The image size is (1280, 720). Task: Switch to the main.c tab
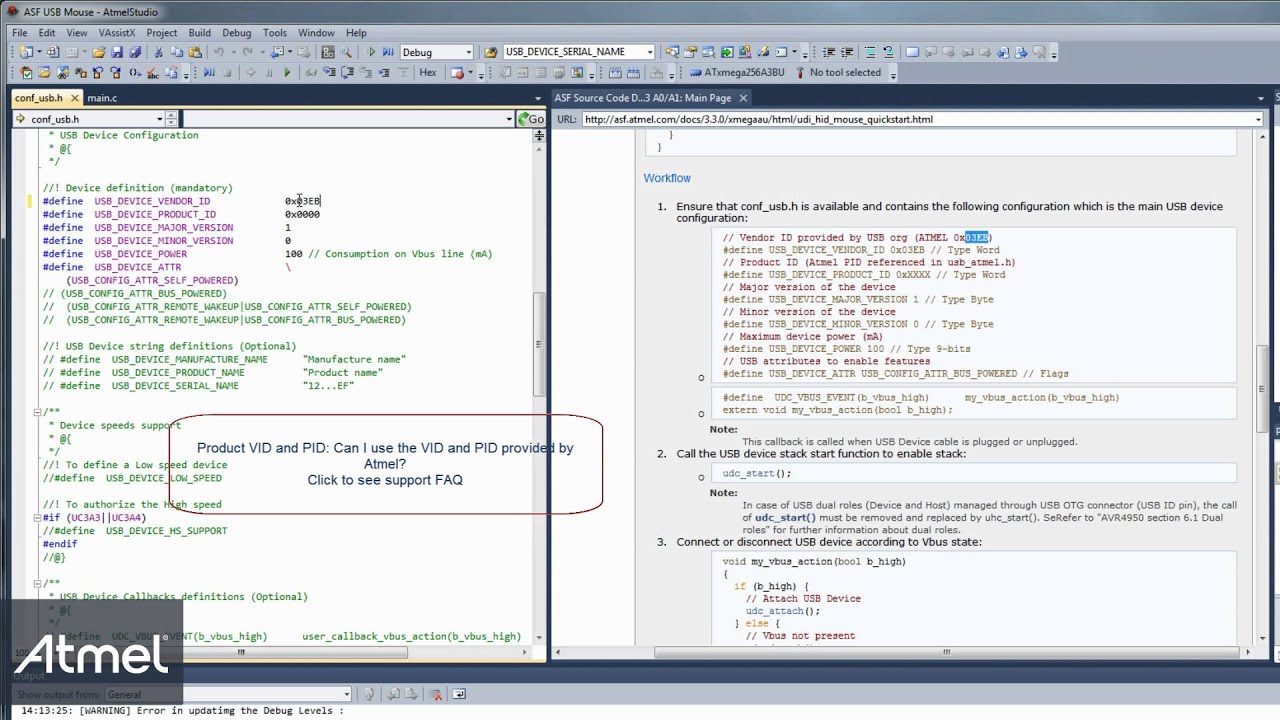click(x=102, y=98)
